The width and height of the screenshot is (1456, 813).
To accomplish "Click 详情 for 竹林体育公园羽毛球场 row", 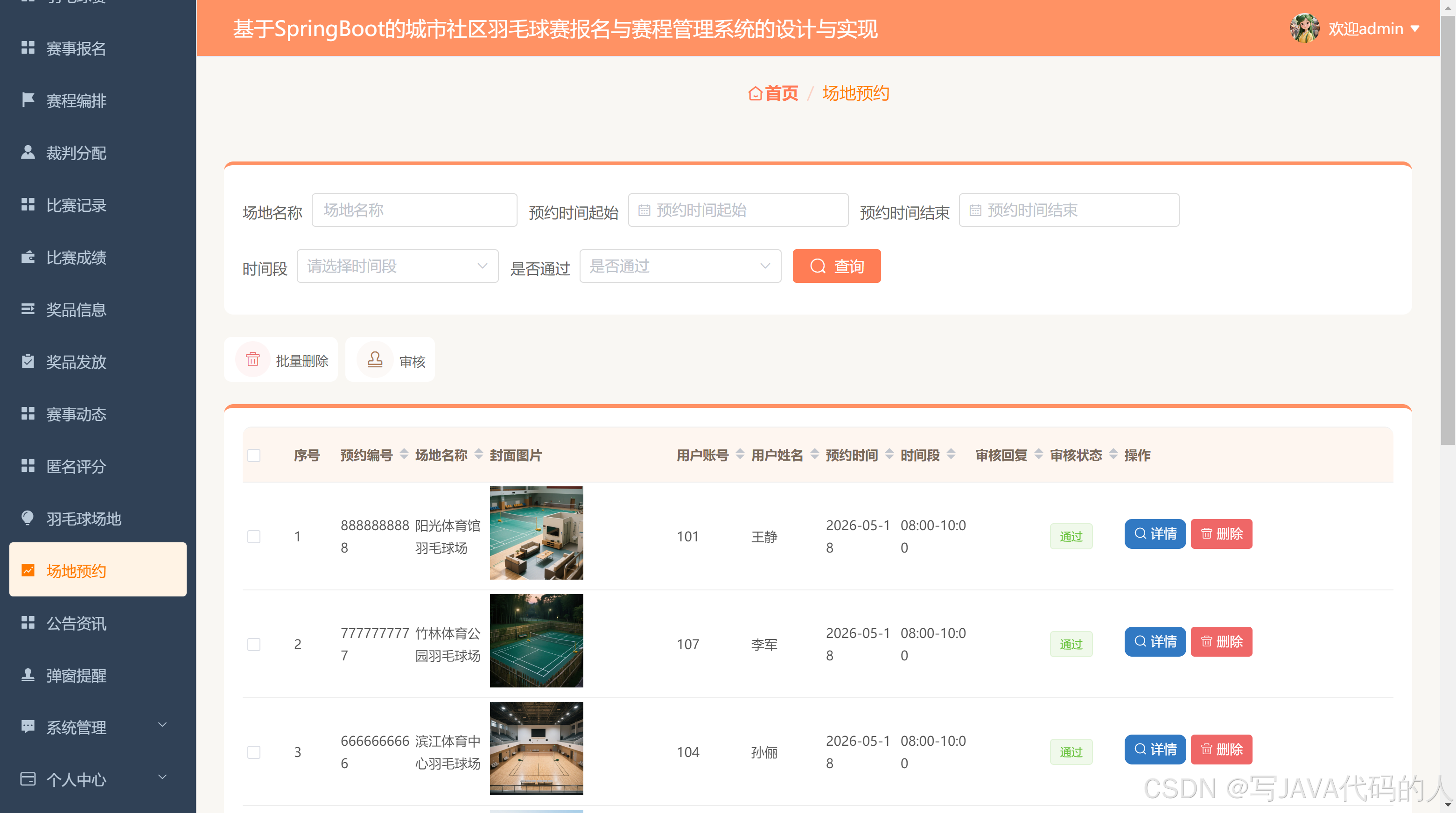I will point(1155,642).
